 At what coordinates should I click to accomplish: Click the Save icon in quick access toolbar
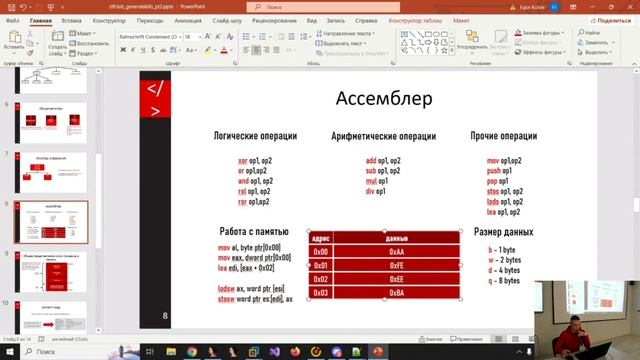[11, 7]
